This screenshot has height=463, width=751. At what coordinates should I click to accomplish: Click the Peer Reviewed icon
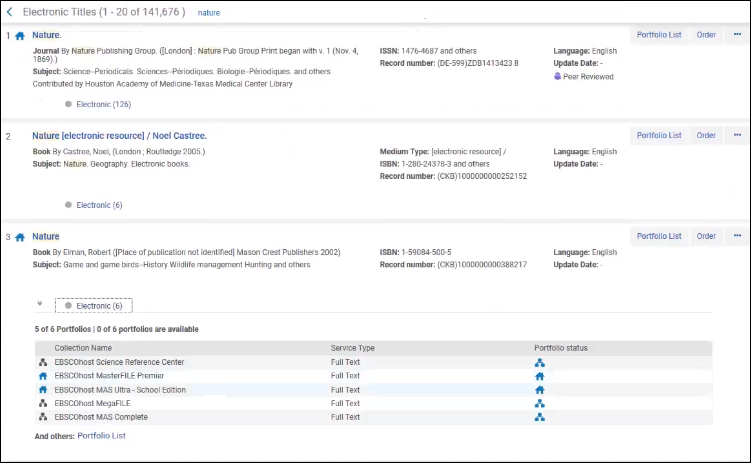(558, 76)
